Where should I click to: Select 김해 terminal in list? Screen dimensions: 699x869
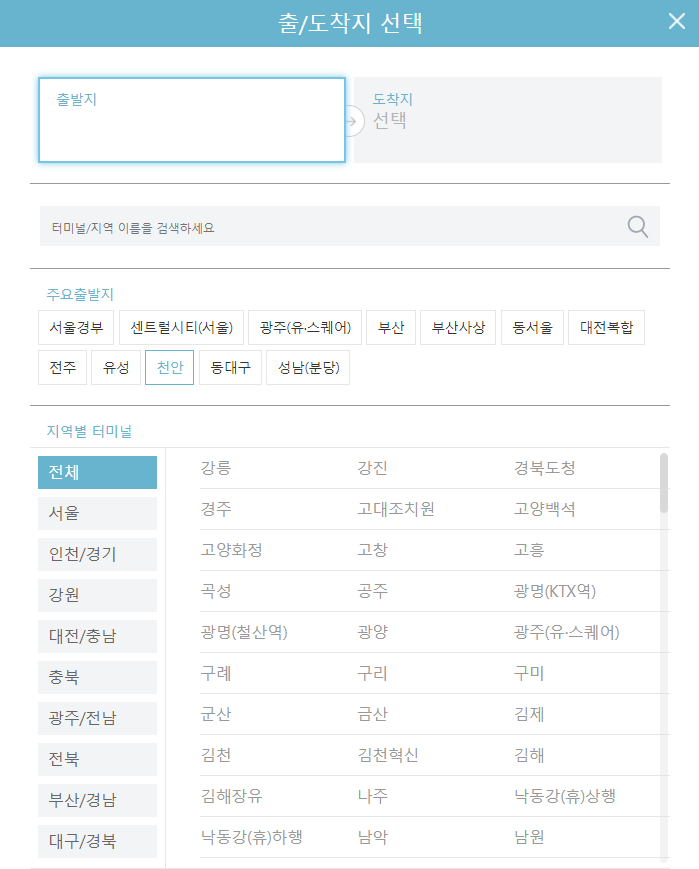pos(529,755)
